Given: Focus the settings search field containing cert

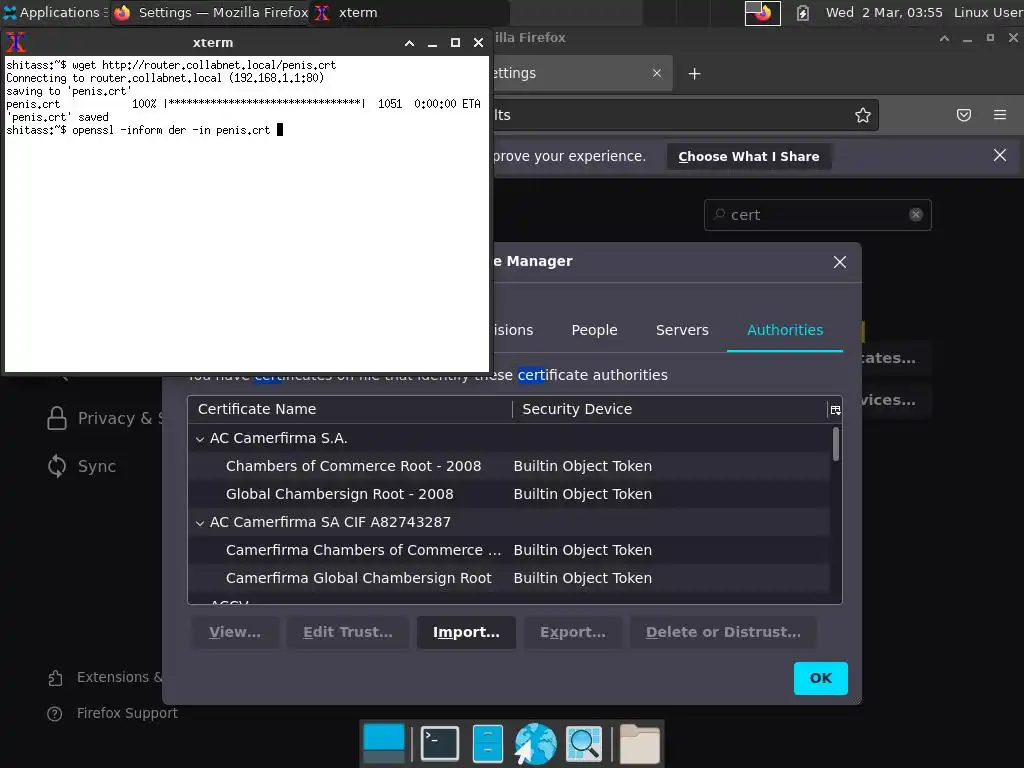Looking at the screenshot, I should pyautogui.click(x=818, y=215).
